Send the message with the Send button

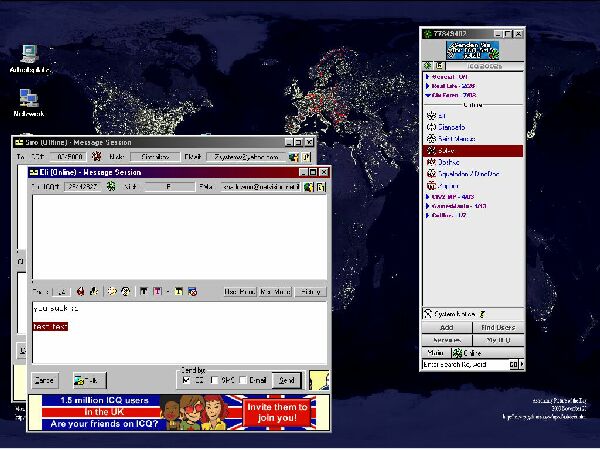pyautogui.click(x=287, y=380)
